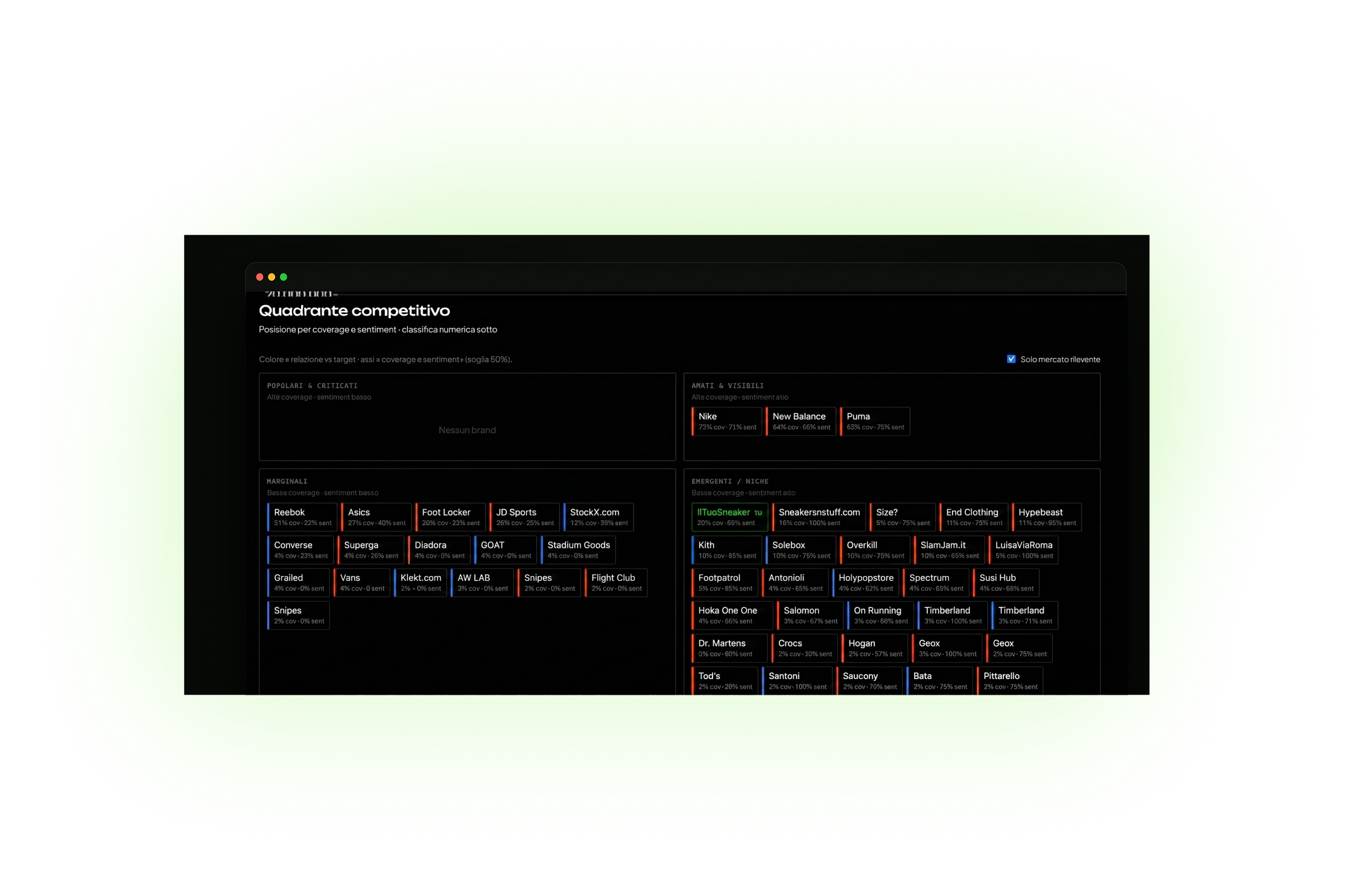Select the Reebok chip in Marginali

pyautogui.click(x=302, y=517)
